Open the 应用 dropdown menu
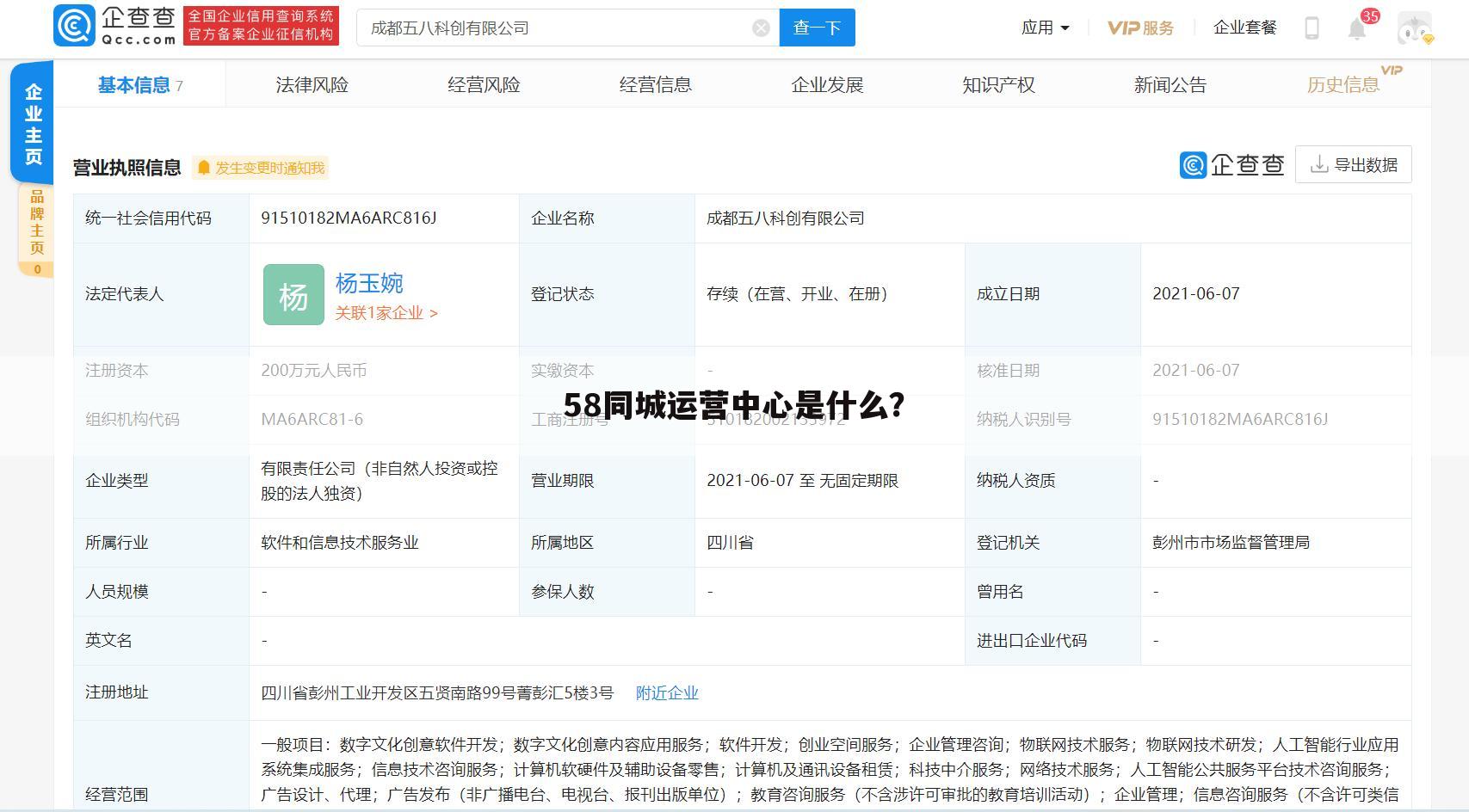 1045,28
